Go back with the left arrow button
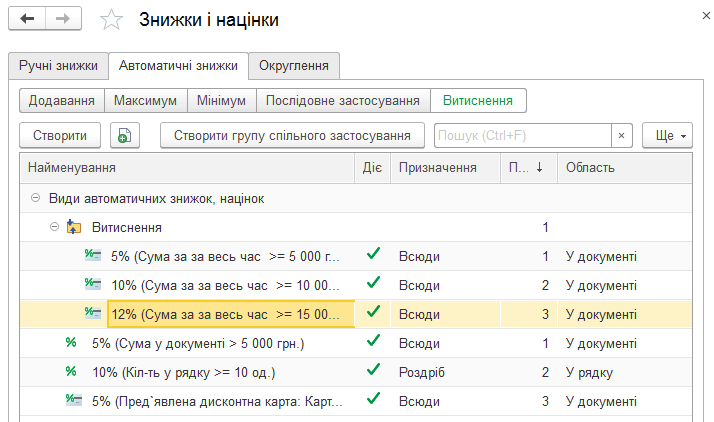 click(x=27, y=19)
